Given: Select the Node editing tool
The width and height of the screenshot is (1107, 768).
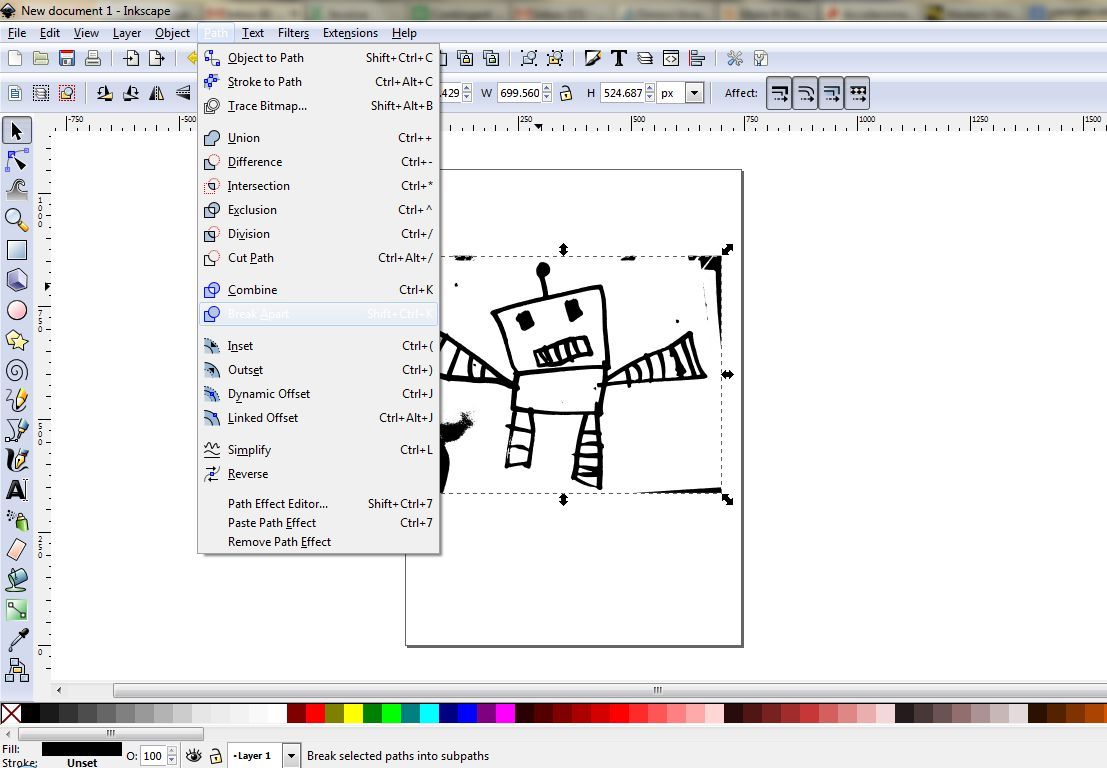Looking at the screenshot, I should (16, 161).
